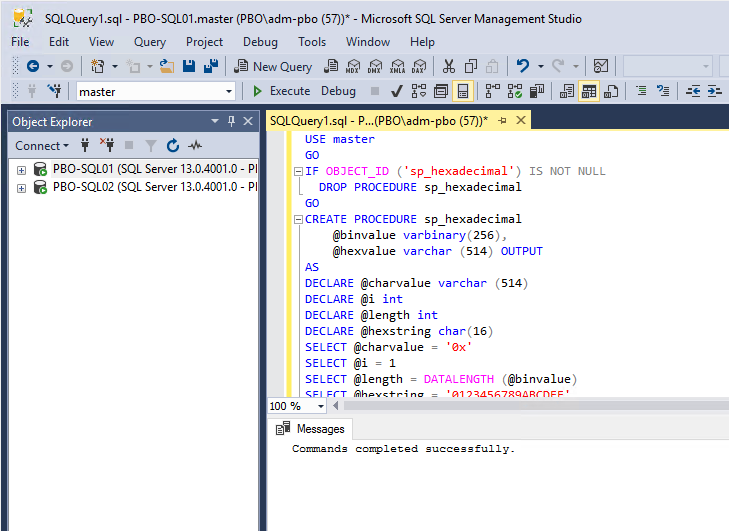Close the SQLQuery1.sql tab
The height and width of the screenshot is (531, 729).
(521, 121)
